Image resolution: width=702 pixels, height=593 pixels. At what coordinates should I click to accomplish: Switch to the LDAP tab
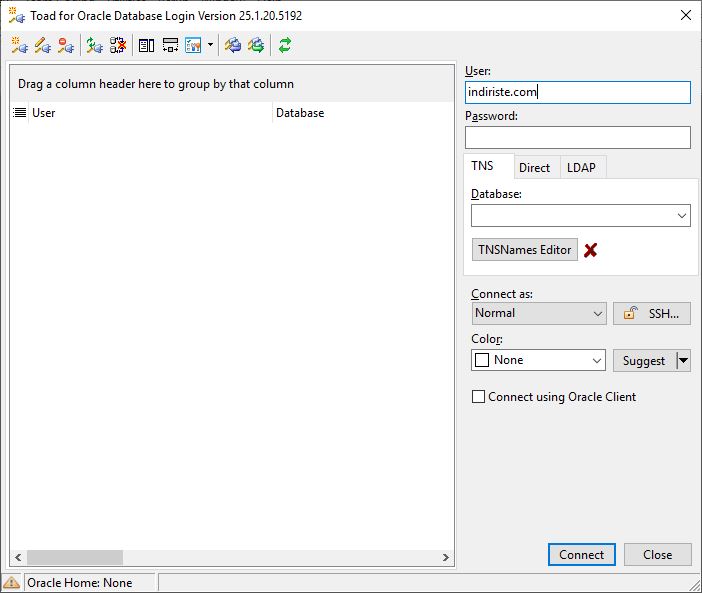pyautogui.click(x=583, y=168)
